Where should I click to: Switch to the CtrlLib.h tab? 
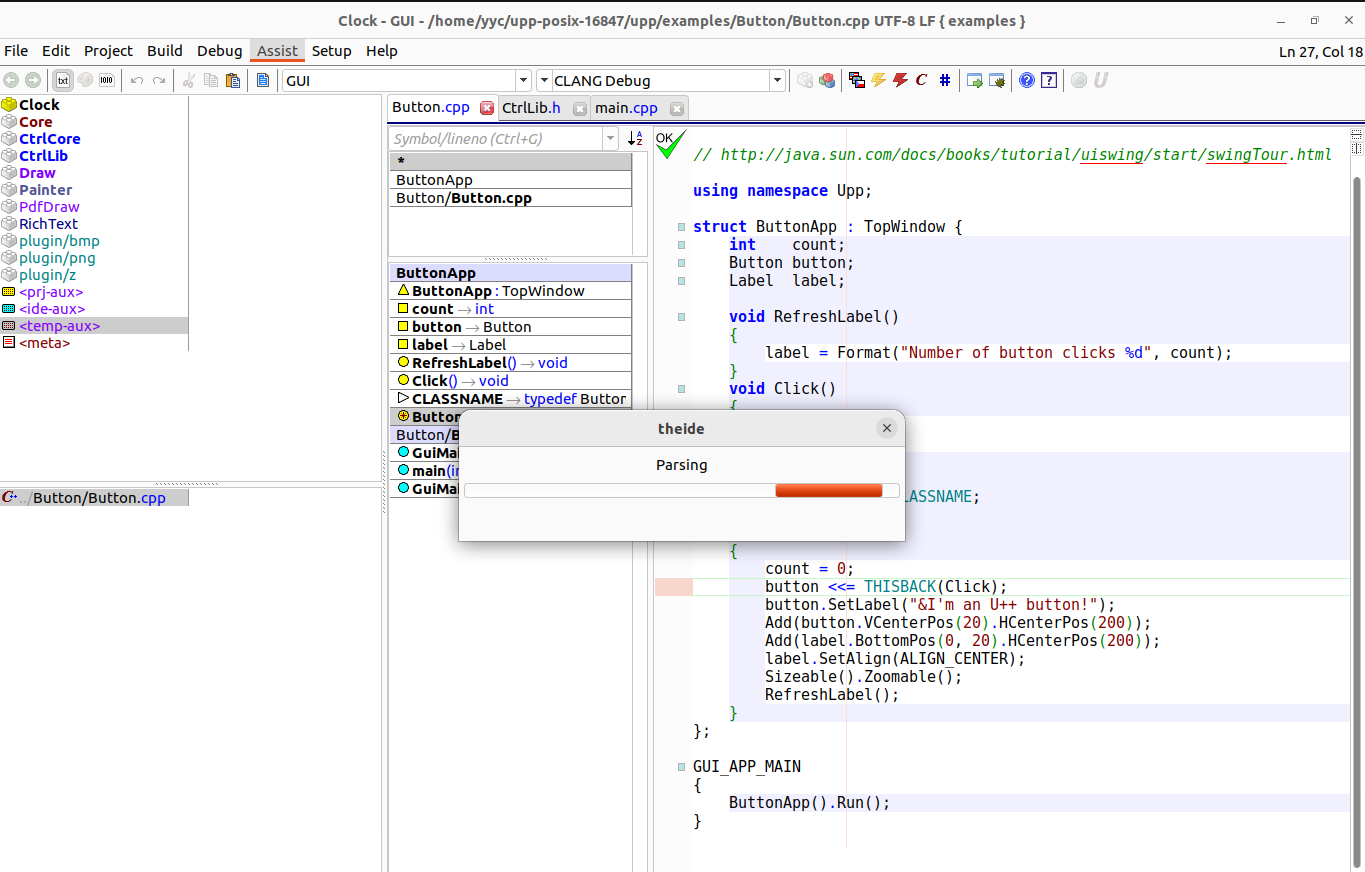pyautogui.click(x=531, y=108)
